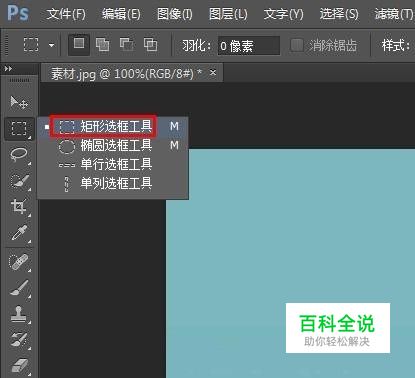Select the Move tool
The width and height of the screenshot is (415, 378).
coord(19,102)
